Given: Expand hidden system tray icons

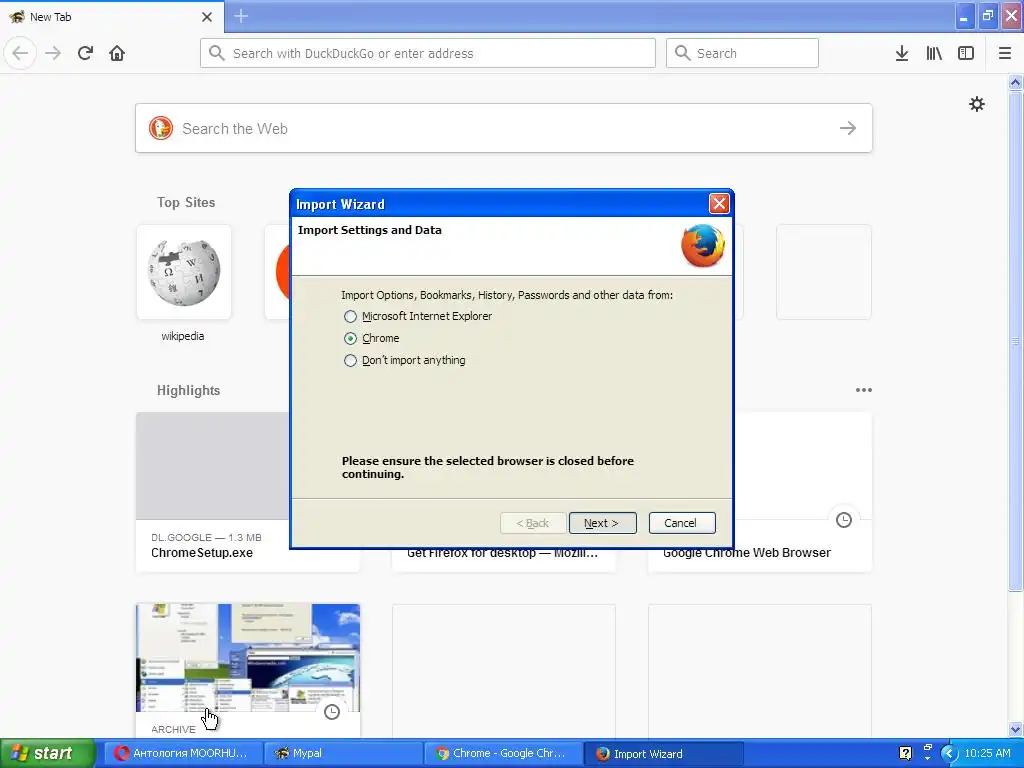Looking at the screenshot, I should (949, 753).
